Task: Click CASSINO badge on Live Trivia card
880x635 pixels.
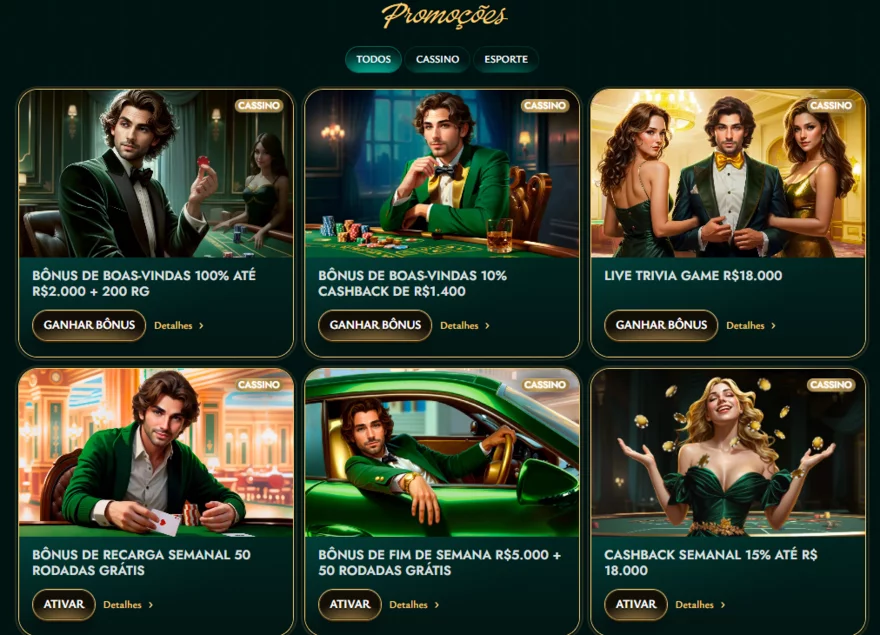Action: 831,106
